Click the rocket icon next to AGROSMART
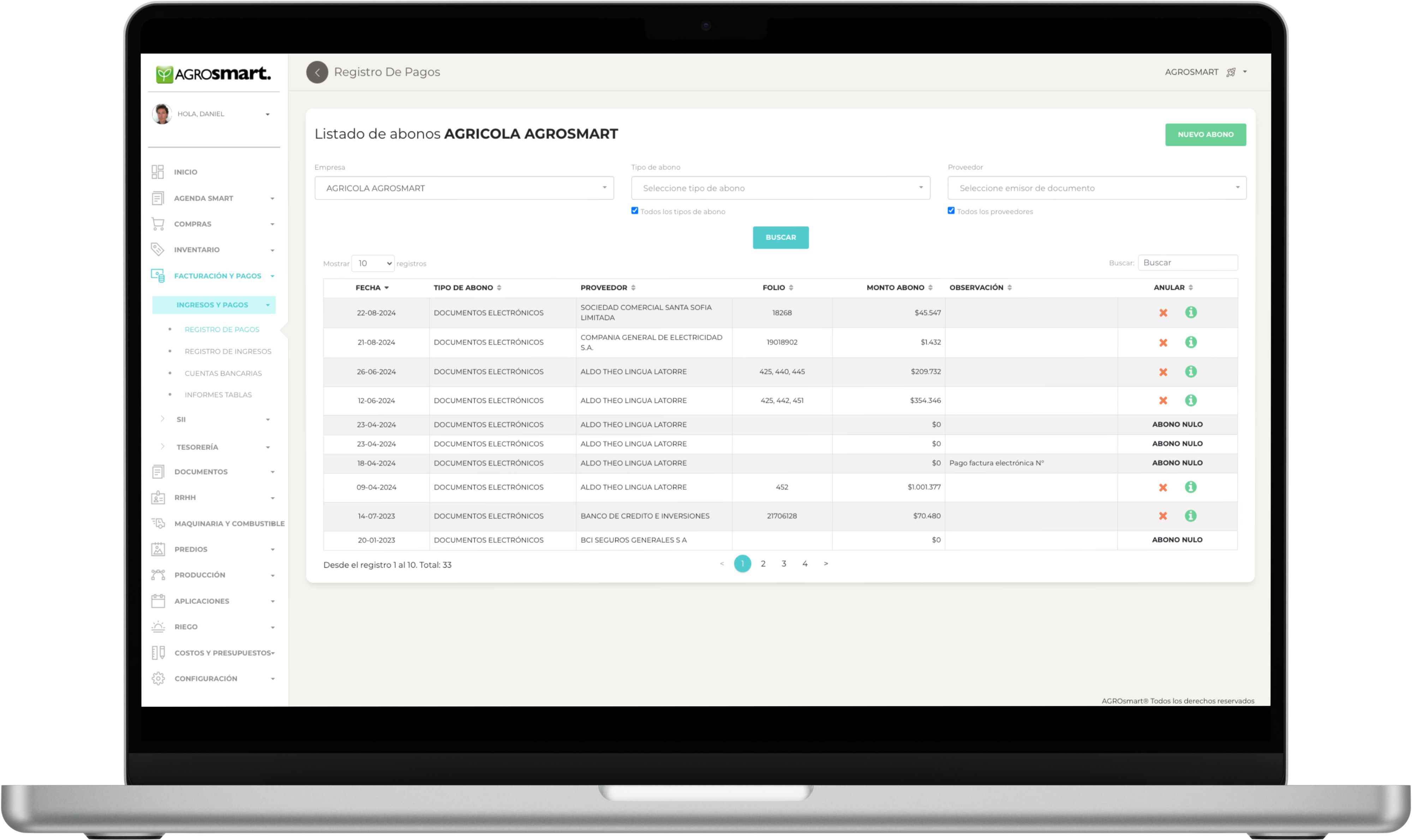The height and width of the screenshot is (840, 1412). [x=1231, y=72]
